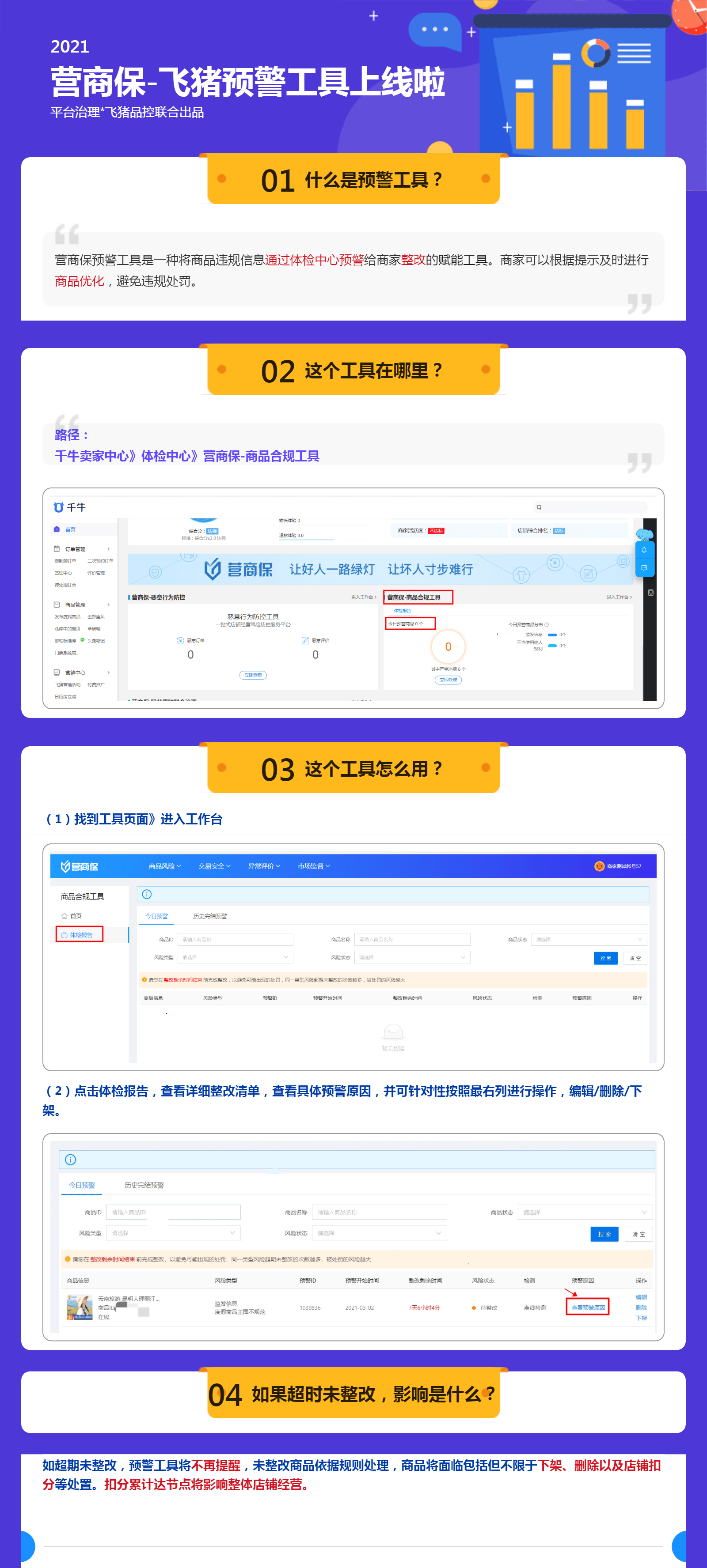Viewport: 707px width, 1568px height.
Task: Open the 交易安全 dropdown menu
Action: click(x=214, y=866)
